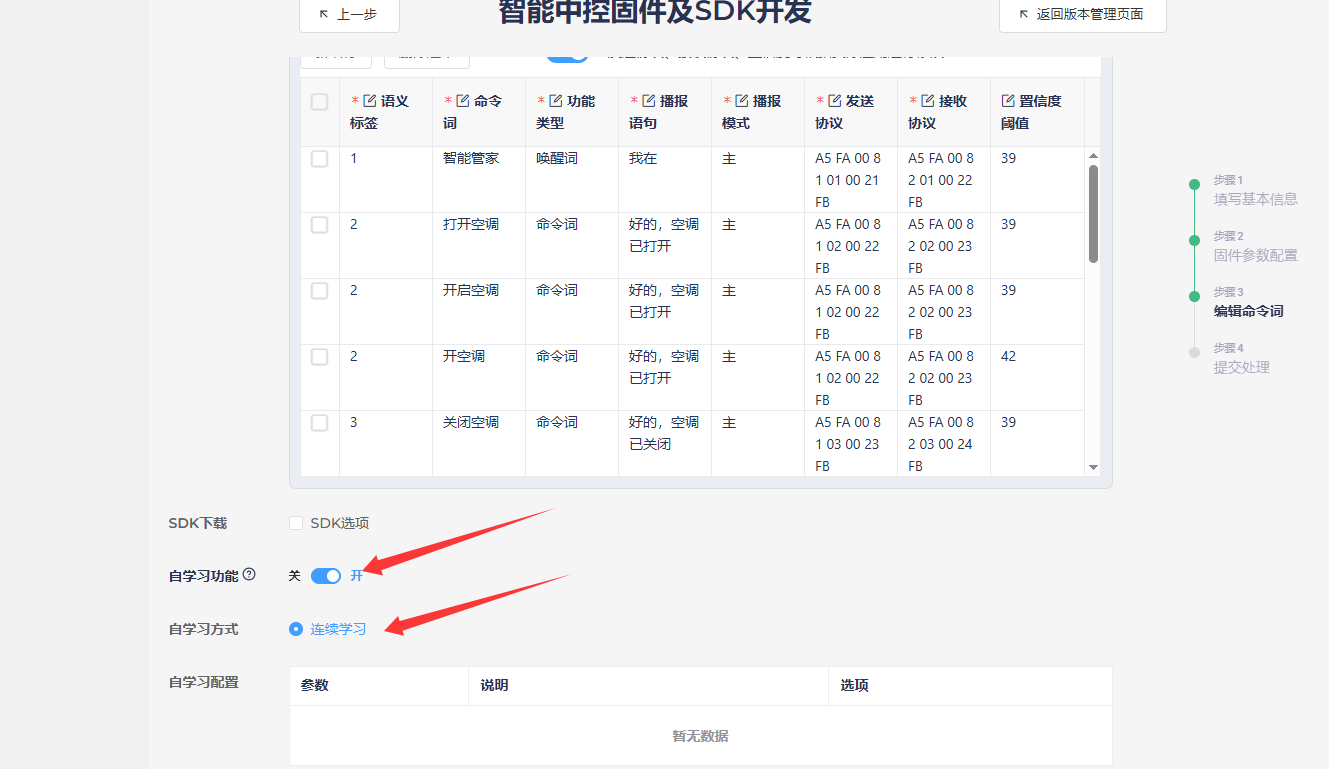The image size is (1329, 769).
Task: Click the edit icon beside 播报模式 header
Action: coord(742,101)
